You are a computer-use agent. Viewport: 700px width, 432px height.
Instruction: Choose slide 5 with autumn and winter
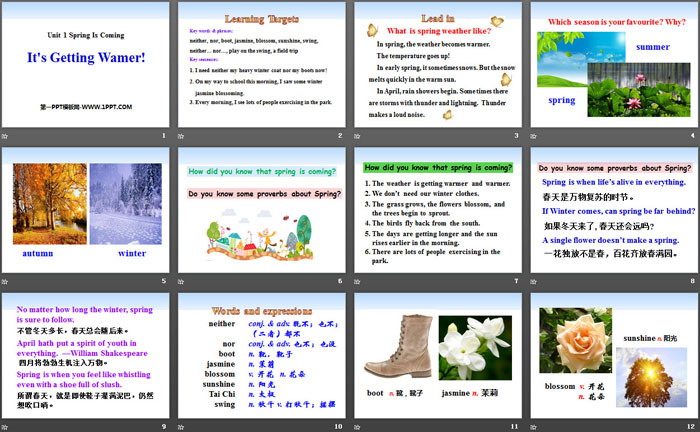pos(85,210)
